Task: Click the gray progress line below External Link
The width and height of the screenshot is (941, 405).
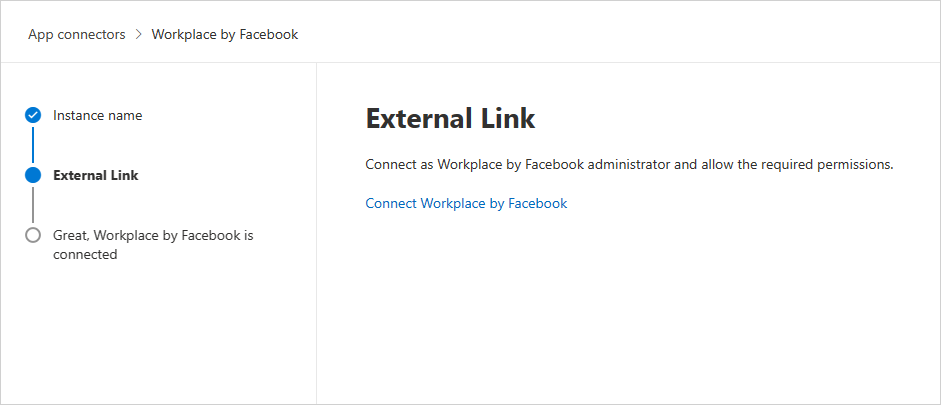Action: point(33,205)
